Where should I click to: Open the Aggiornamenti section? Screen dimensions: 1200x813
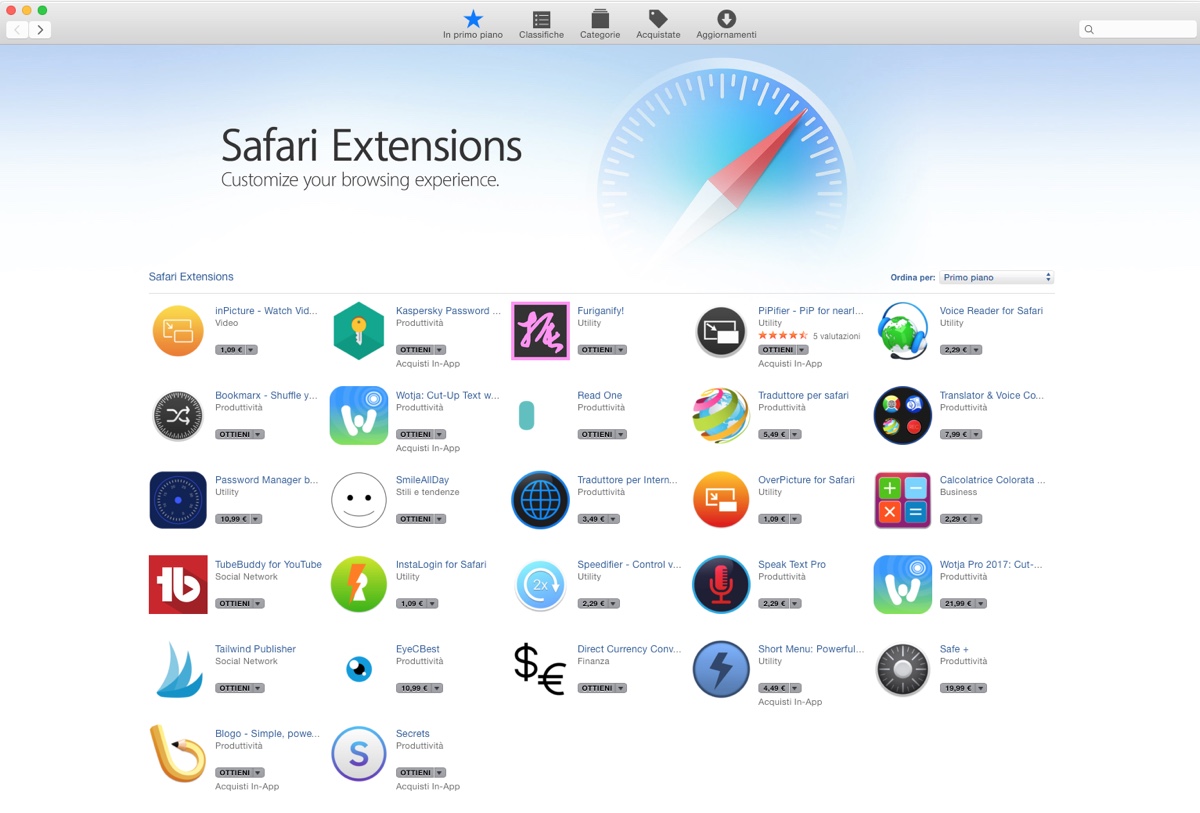point(726,22)
